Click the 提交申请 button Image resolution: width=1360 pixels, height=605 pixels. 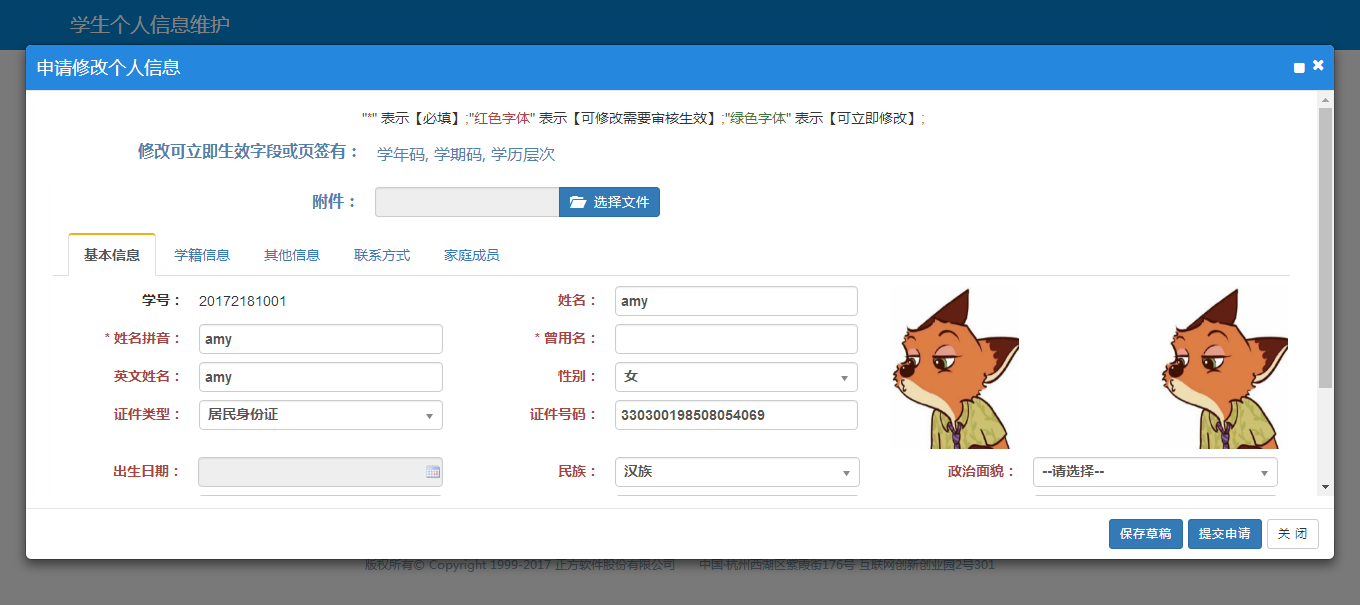click(1225, 534)
